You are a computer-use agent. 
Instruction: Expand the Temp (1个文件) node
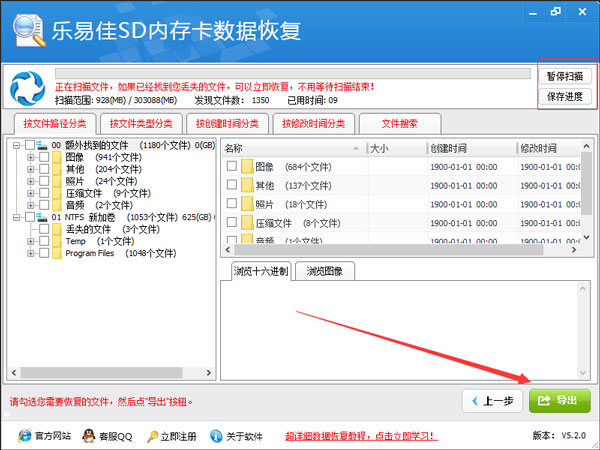pyautogui.click(x=31, y=241)
